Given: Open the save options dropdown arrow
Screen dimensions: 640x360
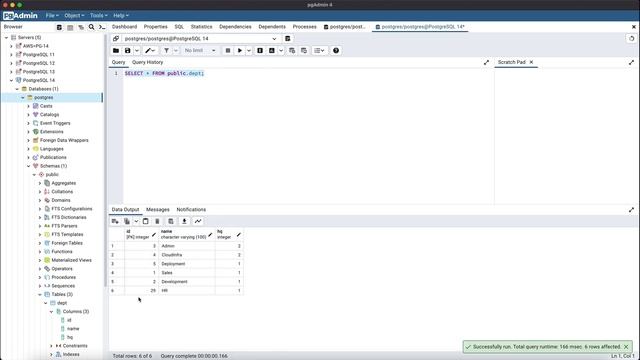Looking at the screenshot, I should (x=137, y=51).
